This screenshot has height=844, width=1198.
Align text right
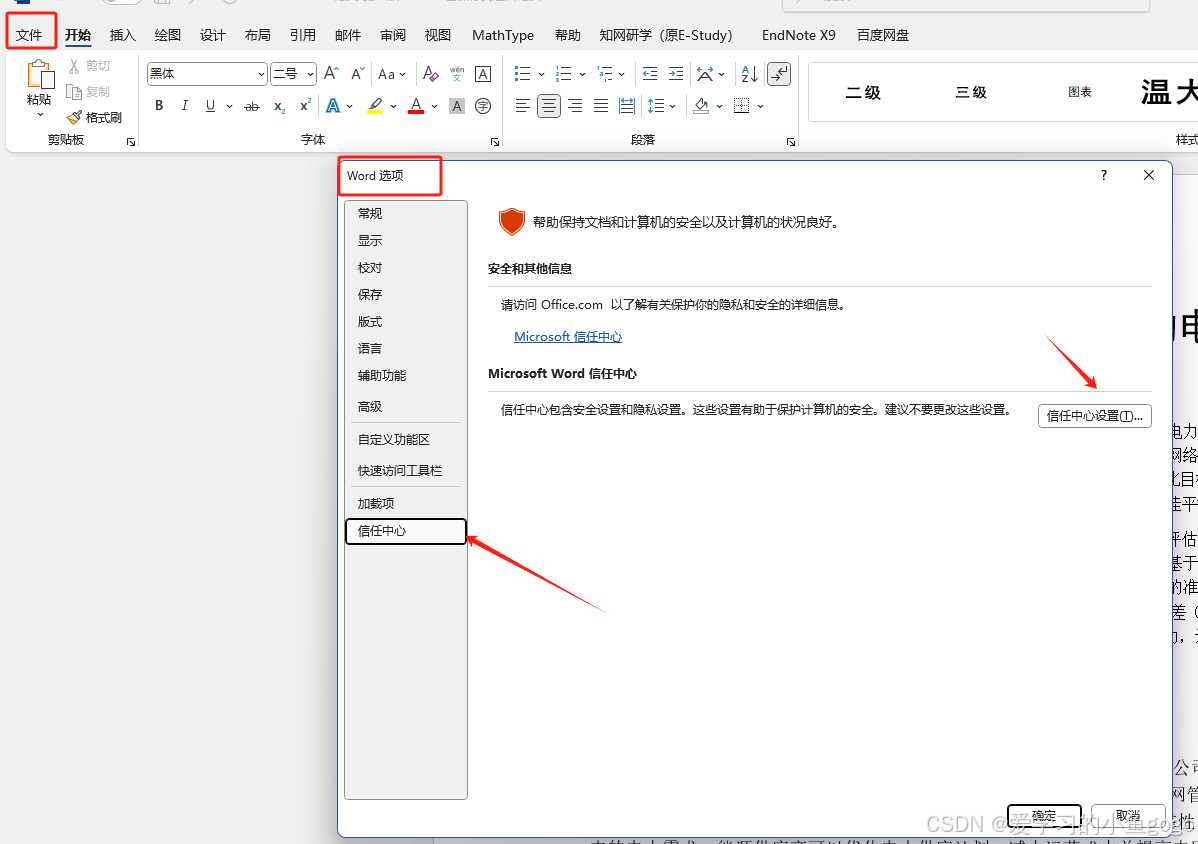[x=575, y=105]
